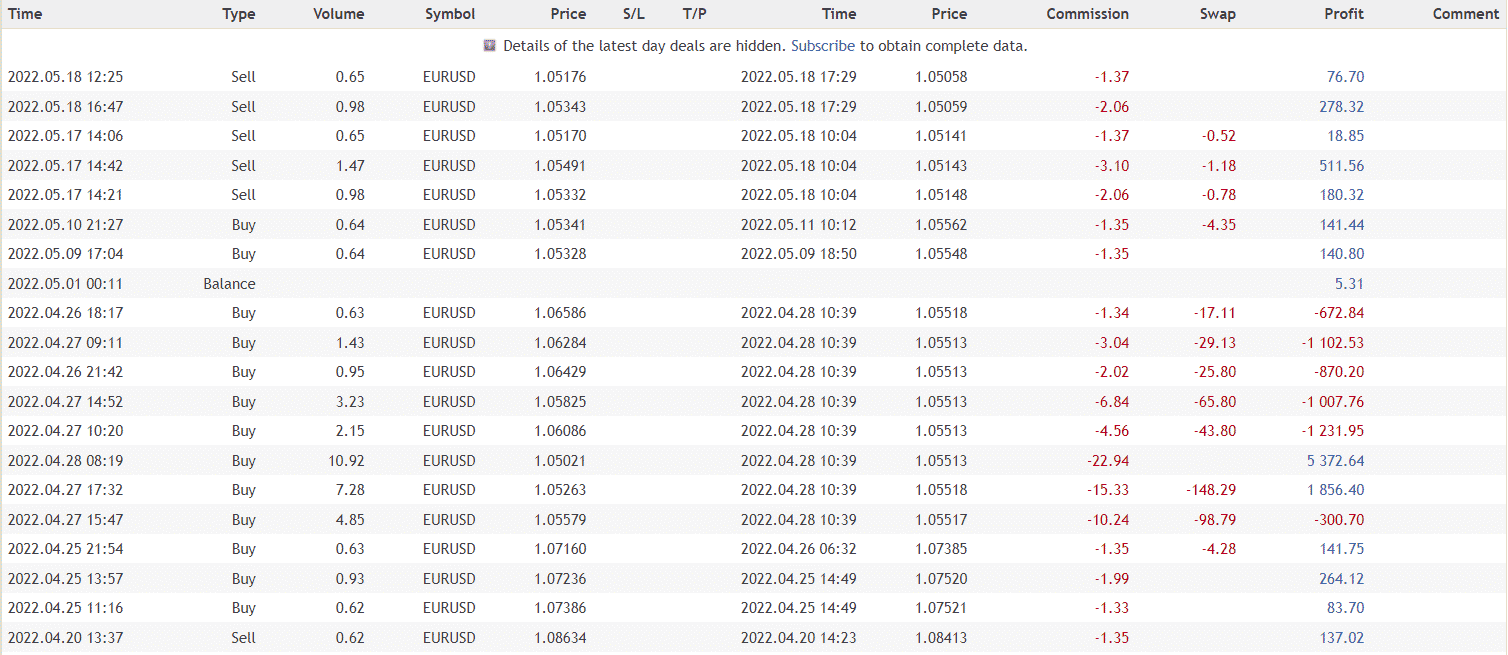The image size is (1508, 655).
Task: Click the Commission column header
Action: pyautogui.click(x=1088, y=14)
